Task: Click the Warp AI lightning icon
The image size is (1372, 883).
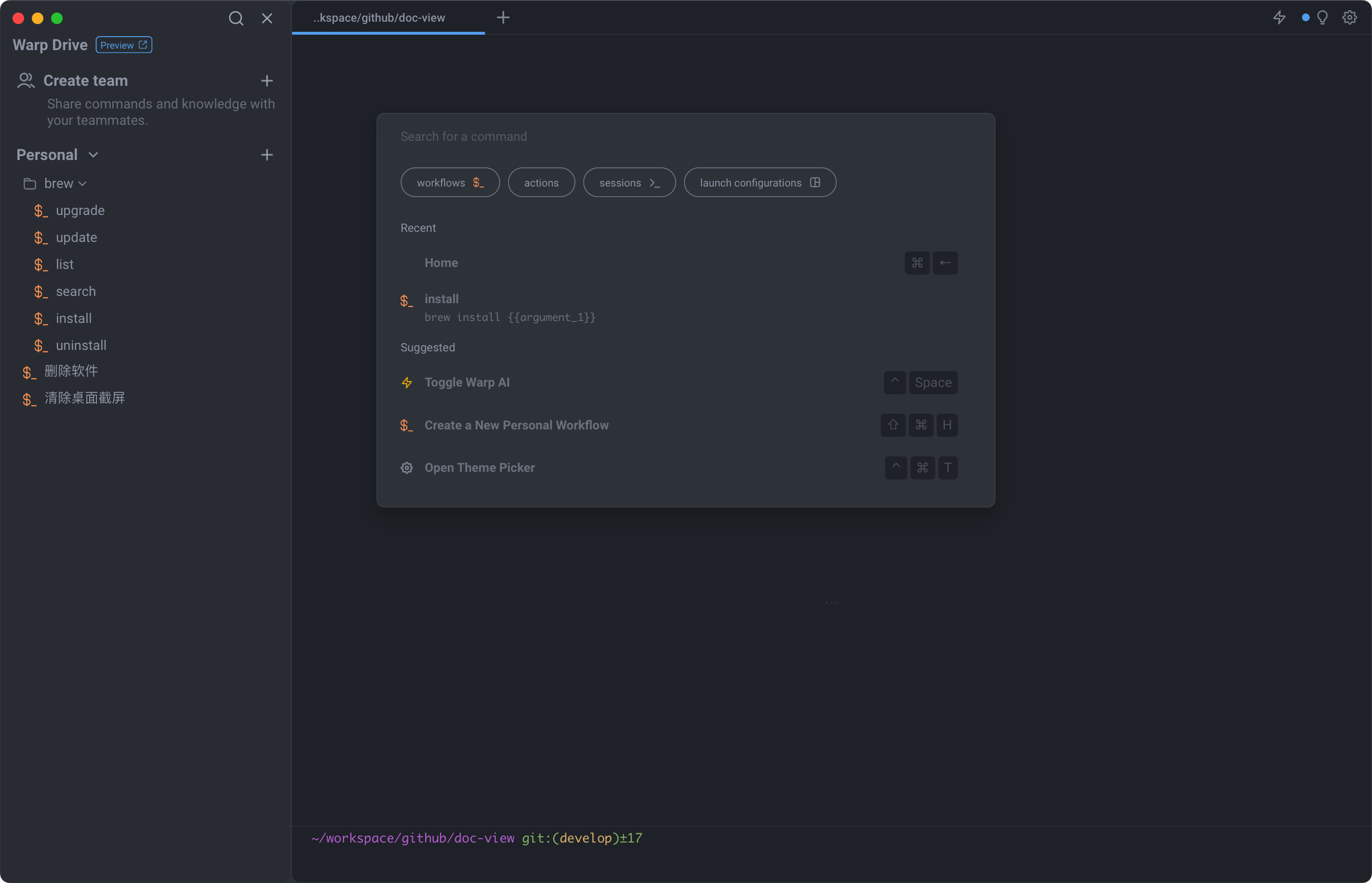Action: click(x=1279, y=18)
